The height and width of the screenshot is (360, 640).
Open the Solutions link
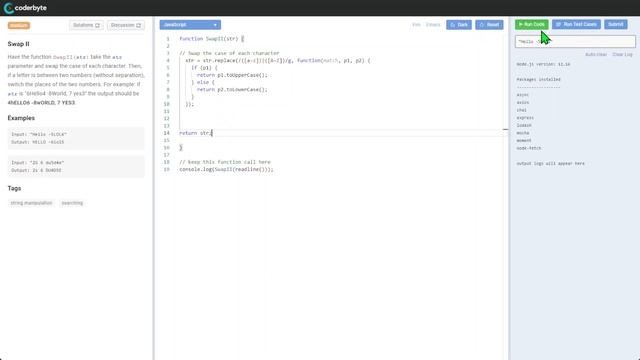pos(86,25)
